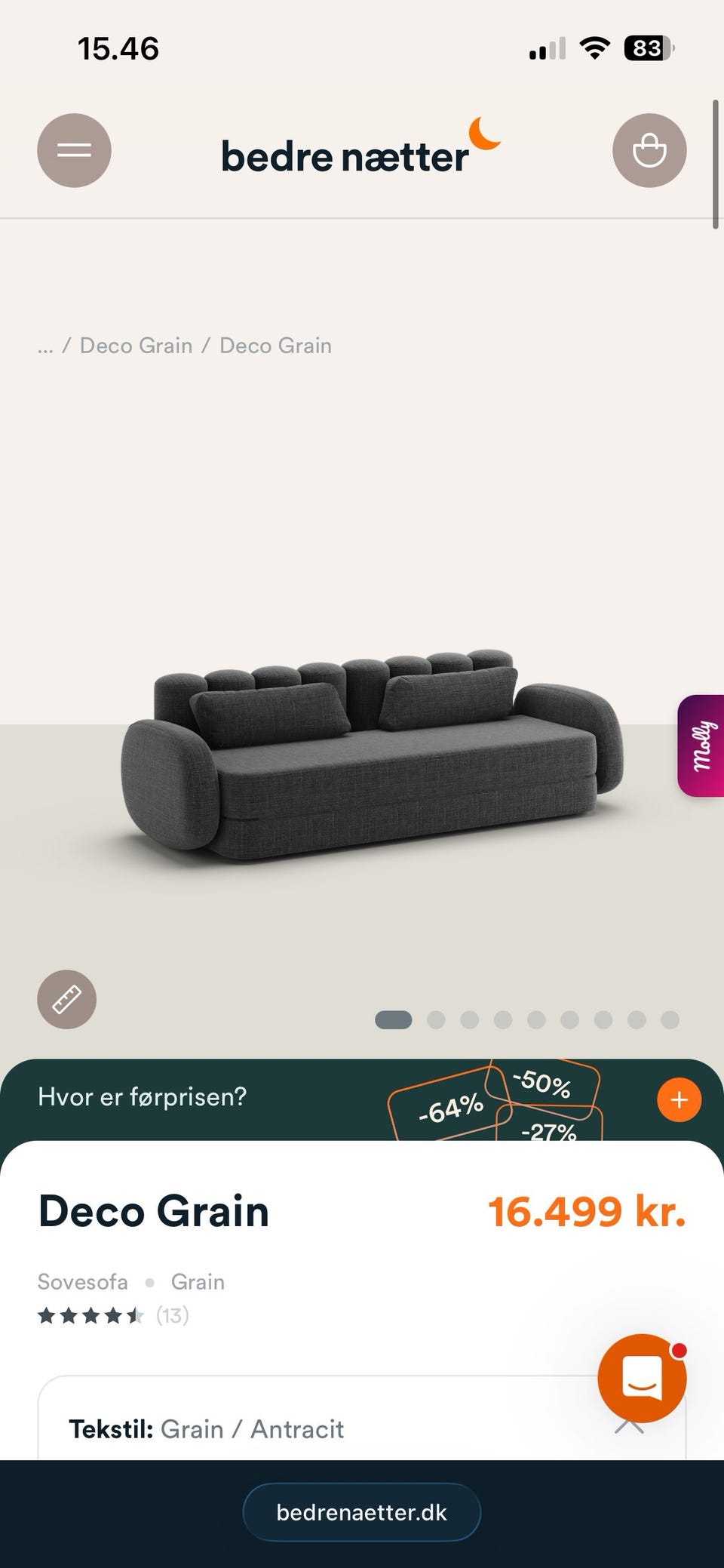Open the shopping basket
This screenshot has height=1568, width=724.
pyautogui.click(x=649, y=150)
